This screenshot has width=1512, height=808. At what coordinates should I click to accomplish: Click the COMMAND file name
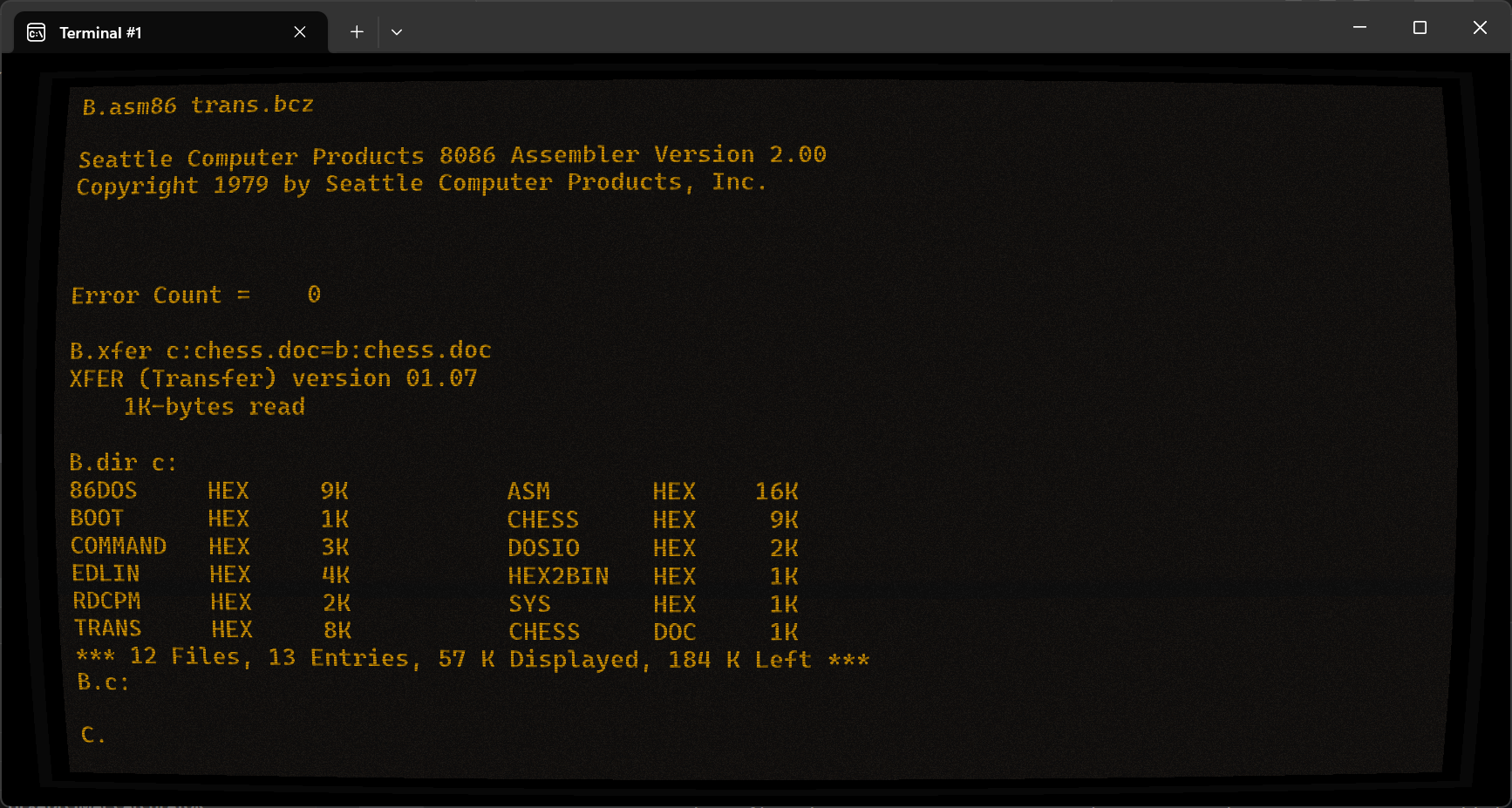(119, 546)
